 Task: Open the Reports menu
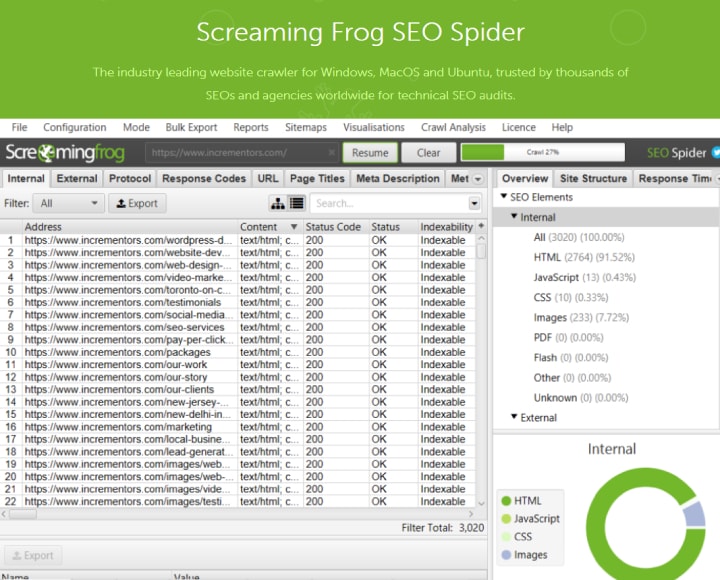(x=251, y=127)
